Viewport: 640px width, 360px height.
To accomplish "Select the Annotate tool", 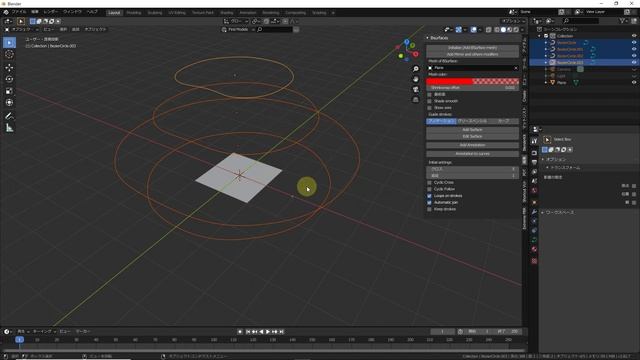I will (x=9, y=116).
